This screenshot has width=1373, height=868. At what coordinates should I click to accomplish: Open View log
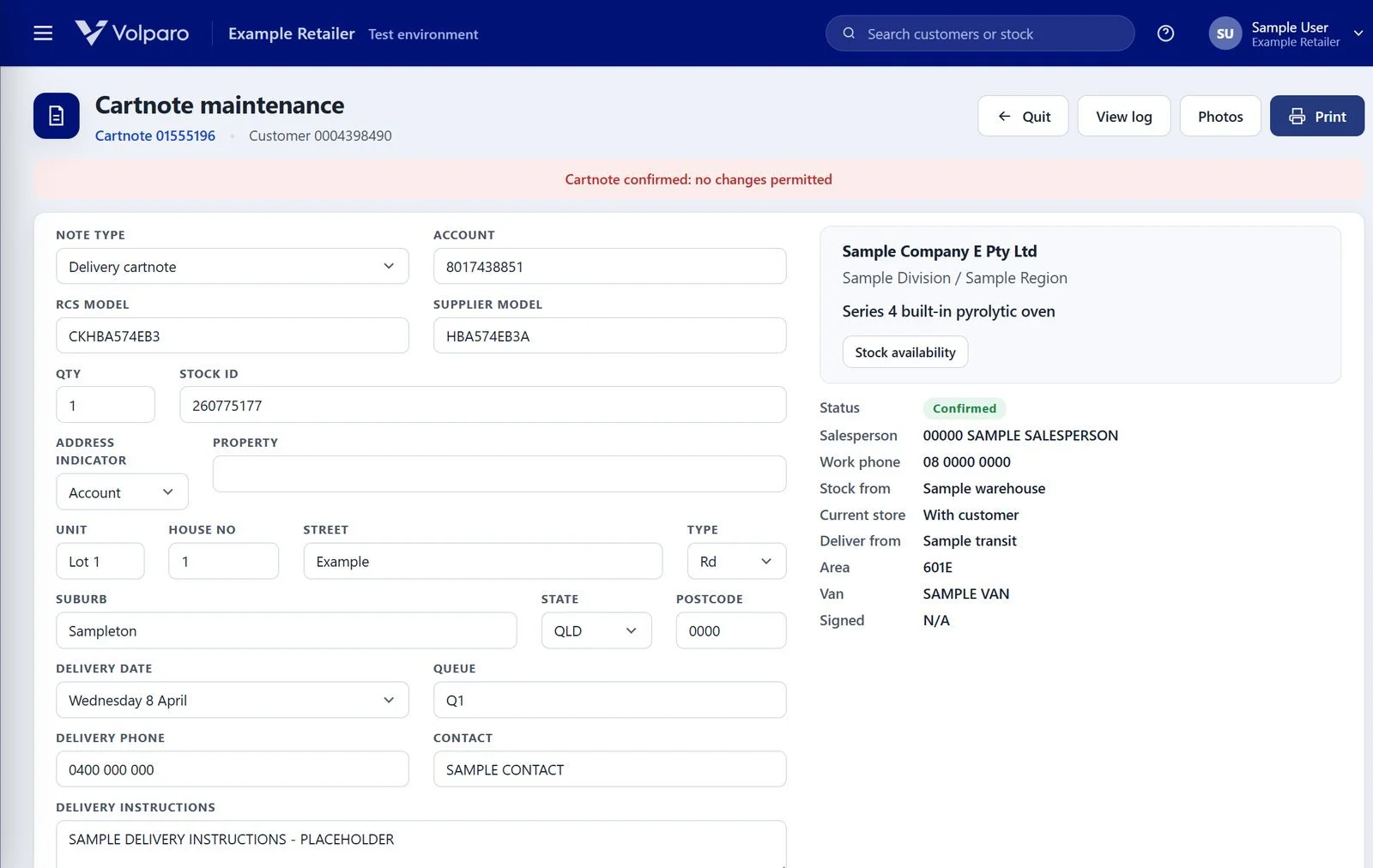pos(1123,116)
